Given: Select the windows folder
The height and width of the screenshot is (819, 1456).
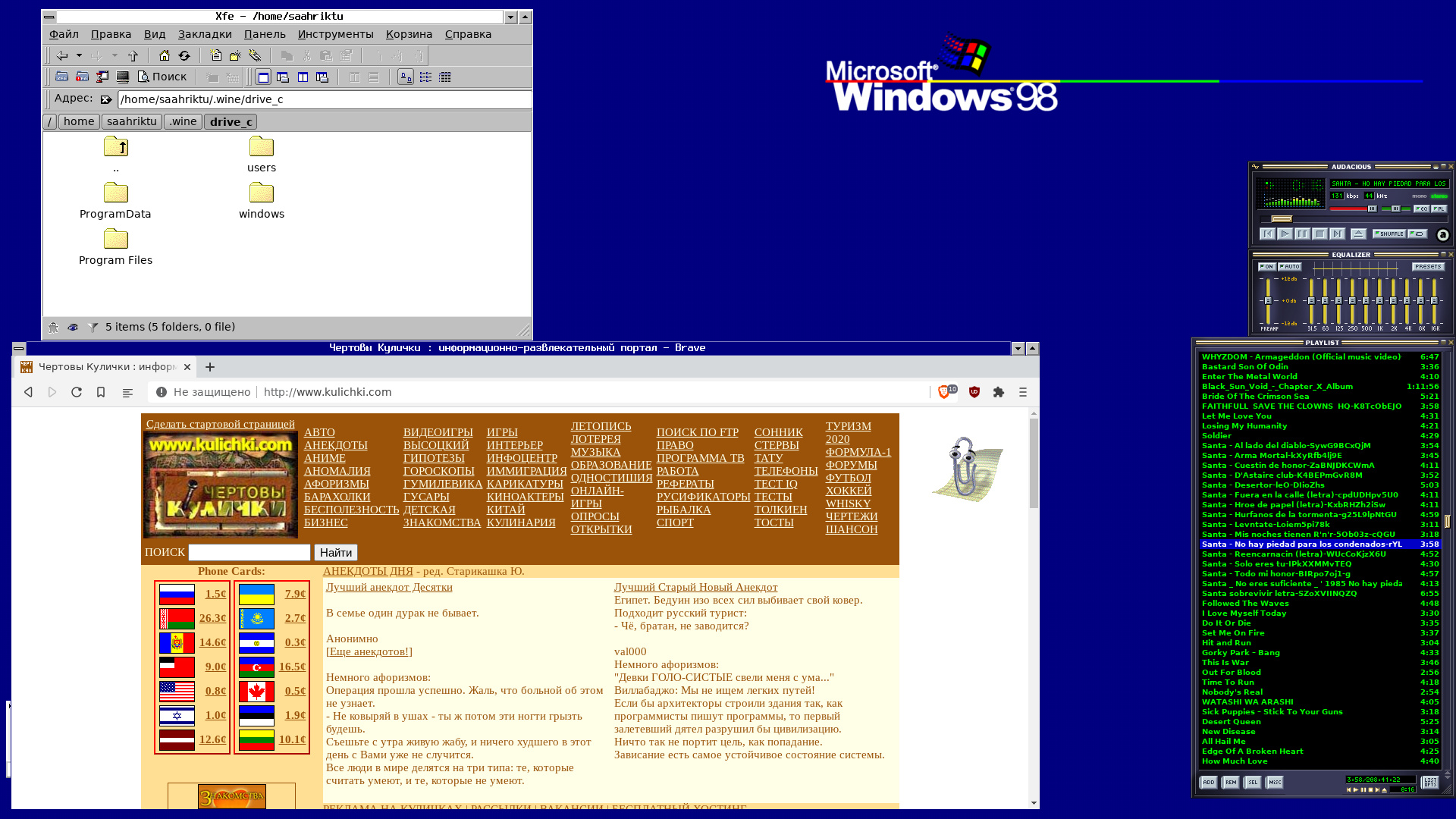Looking at the screenshot, I should click(262, 202).
